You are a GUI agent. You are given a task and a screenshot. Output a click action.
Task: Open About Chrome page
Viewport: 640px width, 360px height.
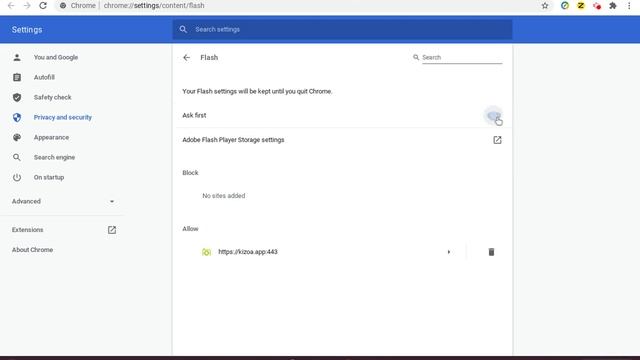(32, 250)
